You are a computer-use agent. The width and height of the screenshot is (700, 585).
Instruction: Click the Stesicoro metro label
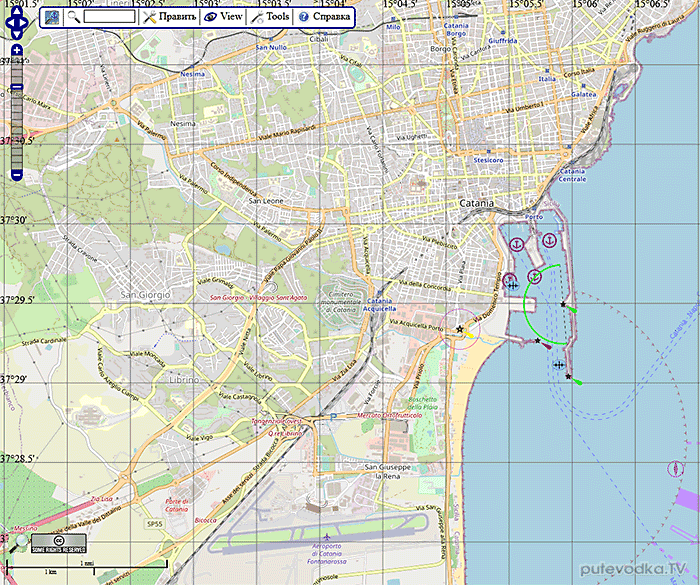pos(488,160)
